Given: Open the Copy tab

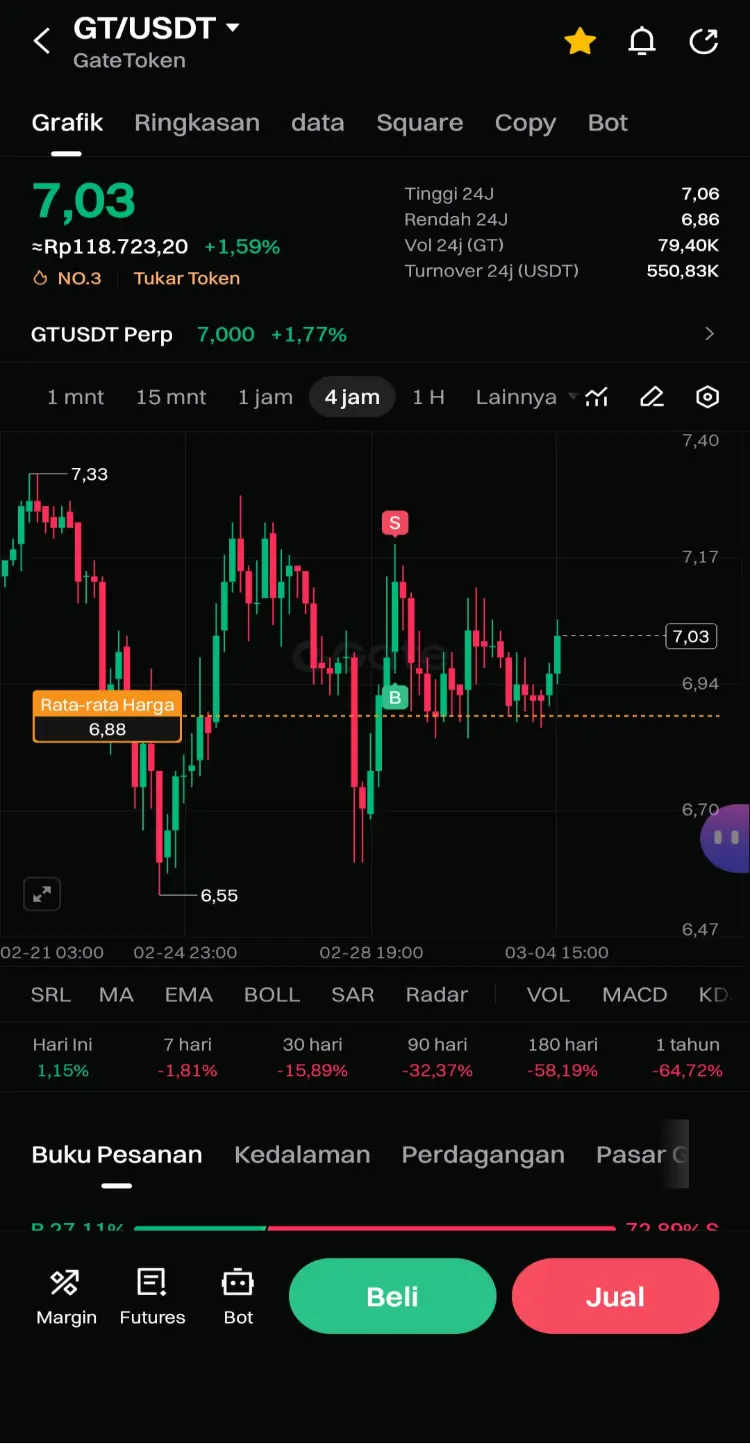Looking at the screenshot, I should 525,123.
